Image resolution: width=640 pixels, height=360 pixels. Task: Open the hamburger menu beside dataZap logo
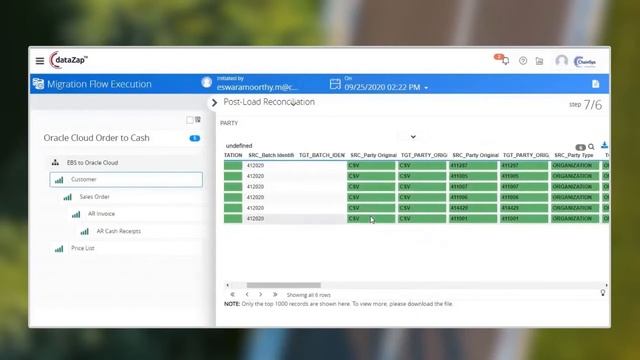(x=40, y=61)
